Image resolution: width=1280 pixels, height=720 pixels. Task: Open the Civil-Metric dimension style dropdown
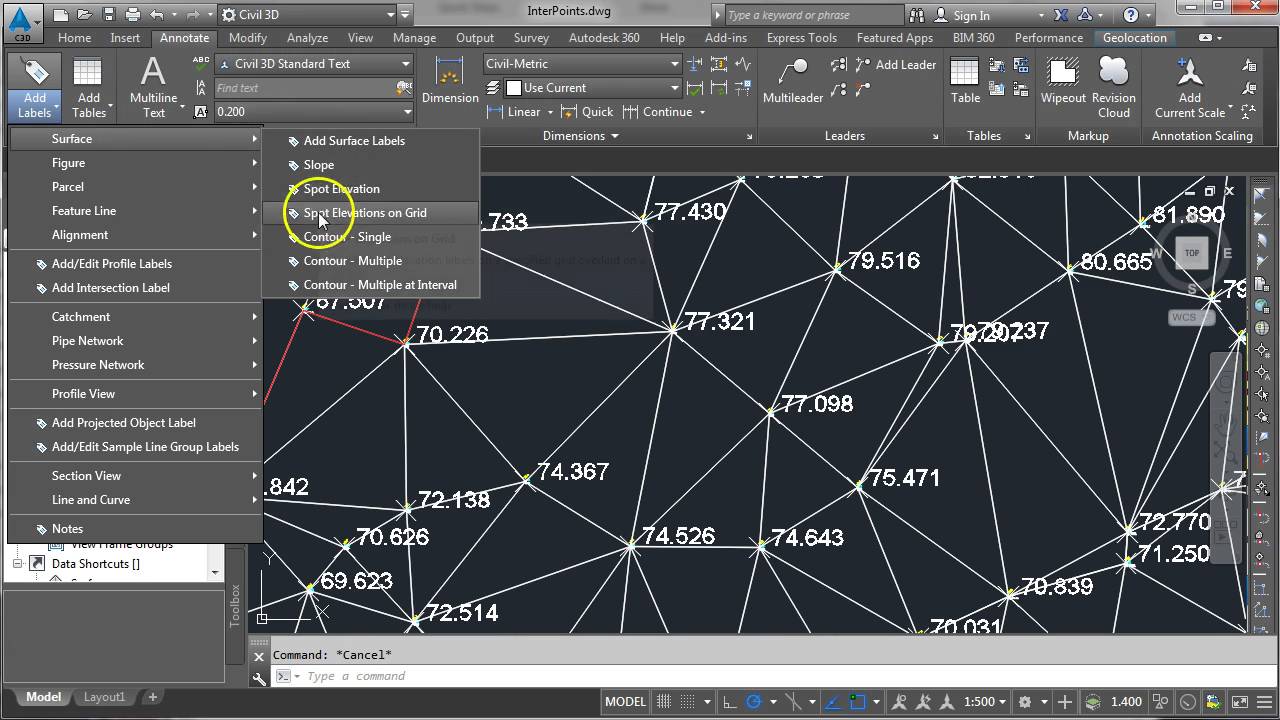[582, 63]
